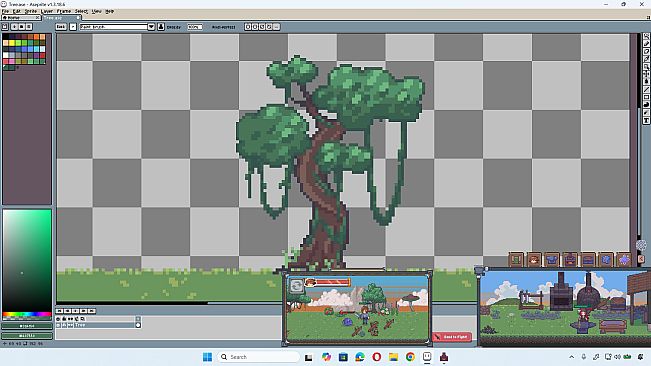651x366 pixels.
Task: Select the Text tool
Action: point(646,120)
